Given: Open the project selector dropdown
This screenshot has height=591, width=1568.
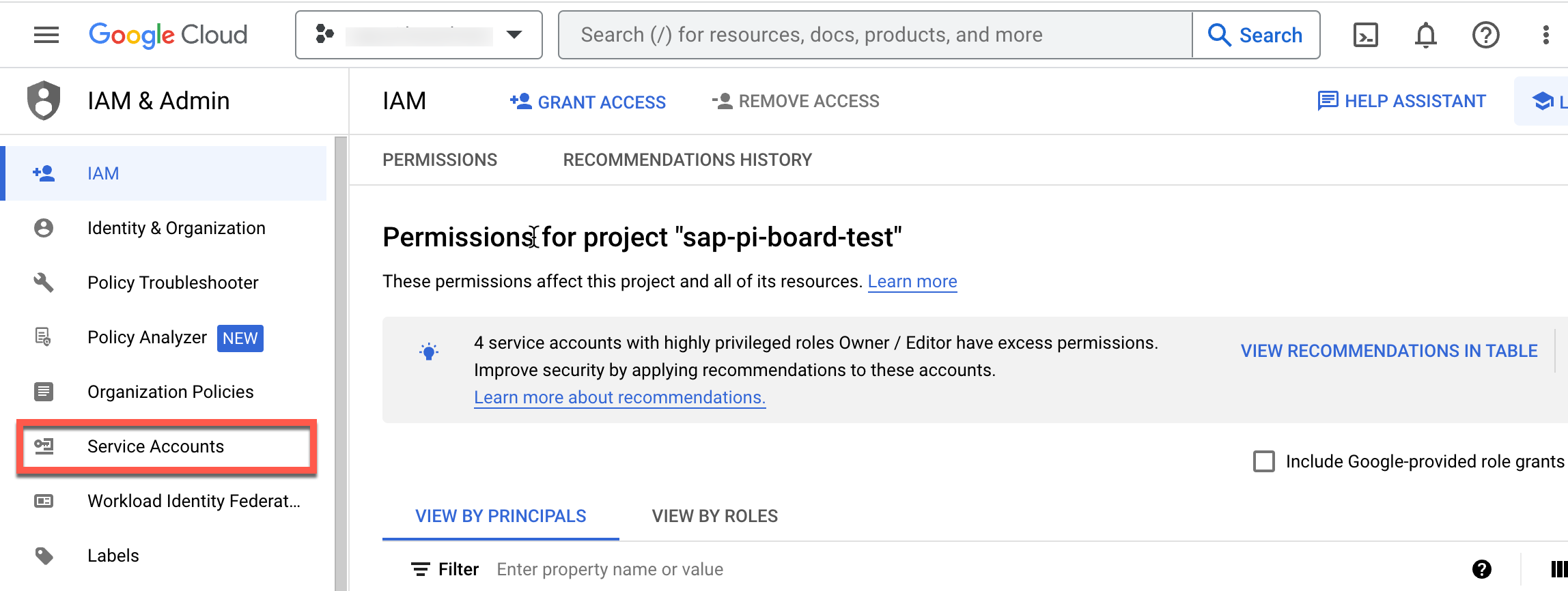Looking at the screenshot, I should click(419, 35).
